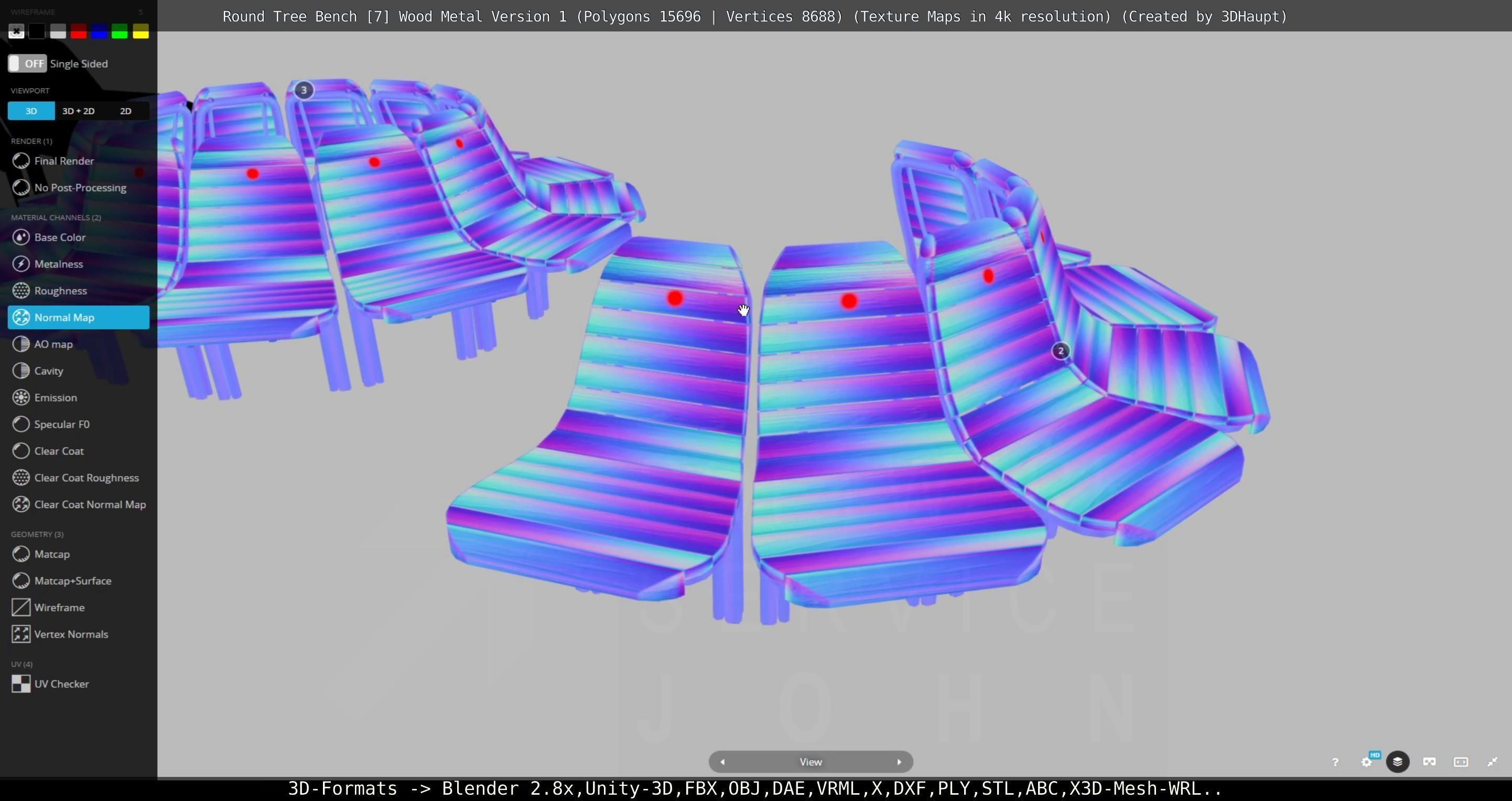Switch viewport to 3D
1512x801 pixels.
coord(31,111)
